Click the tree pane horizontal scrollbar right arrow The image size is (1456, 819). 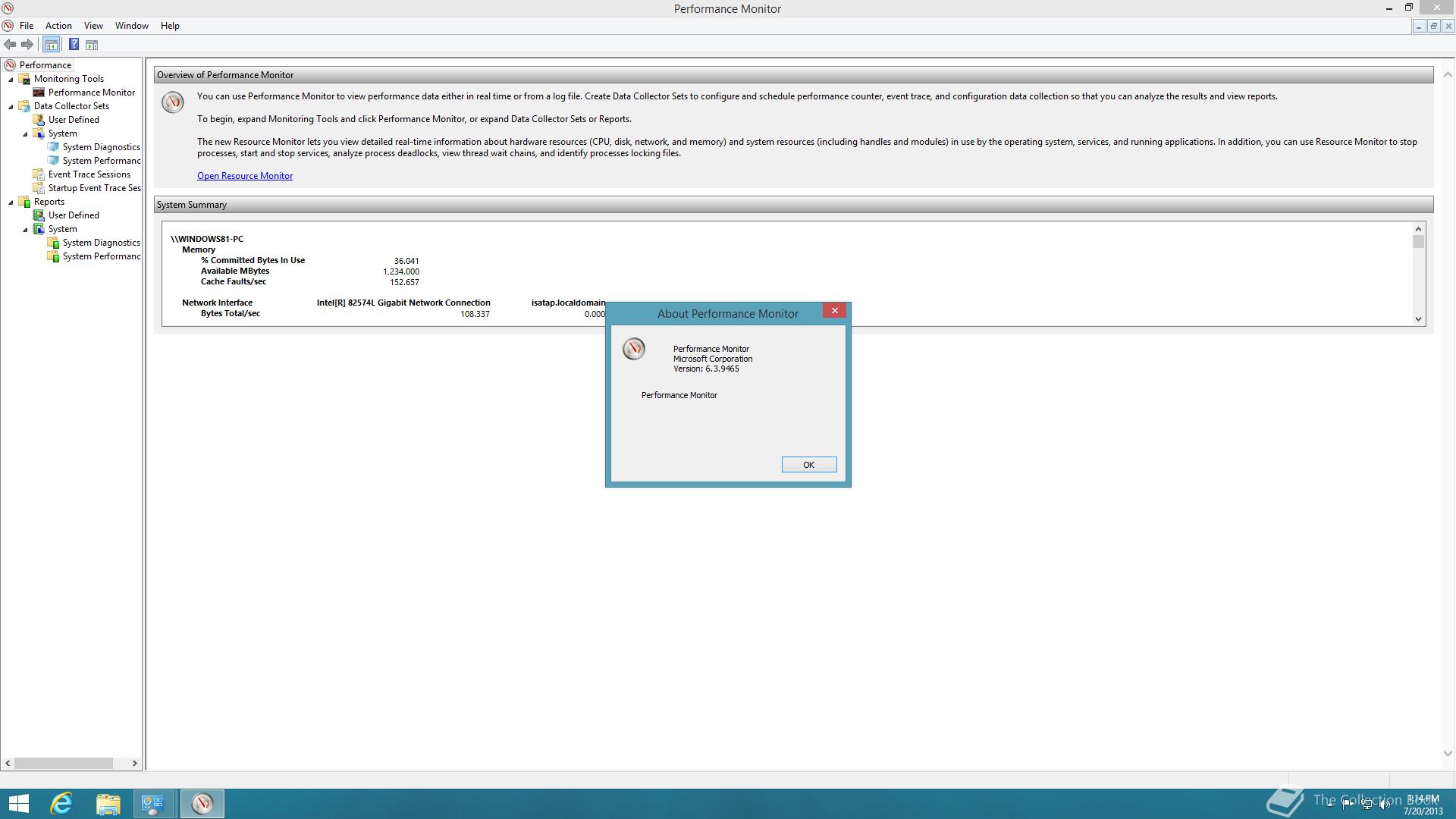point(134,764)
